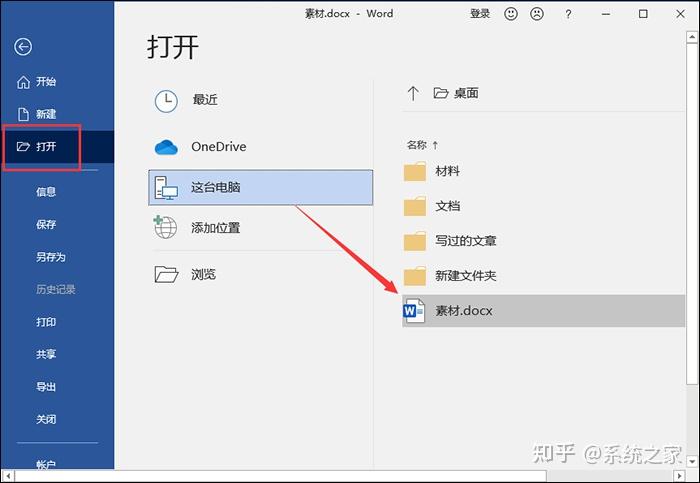700x483 pixels.
Task: Minimize the Word window
Action: 605,14
